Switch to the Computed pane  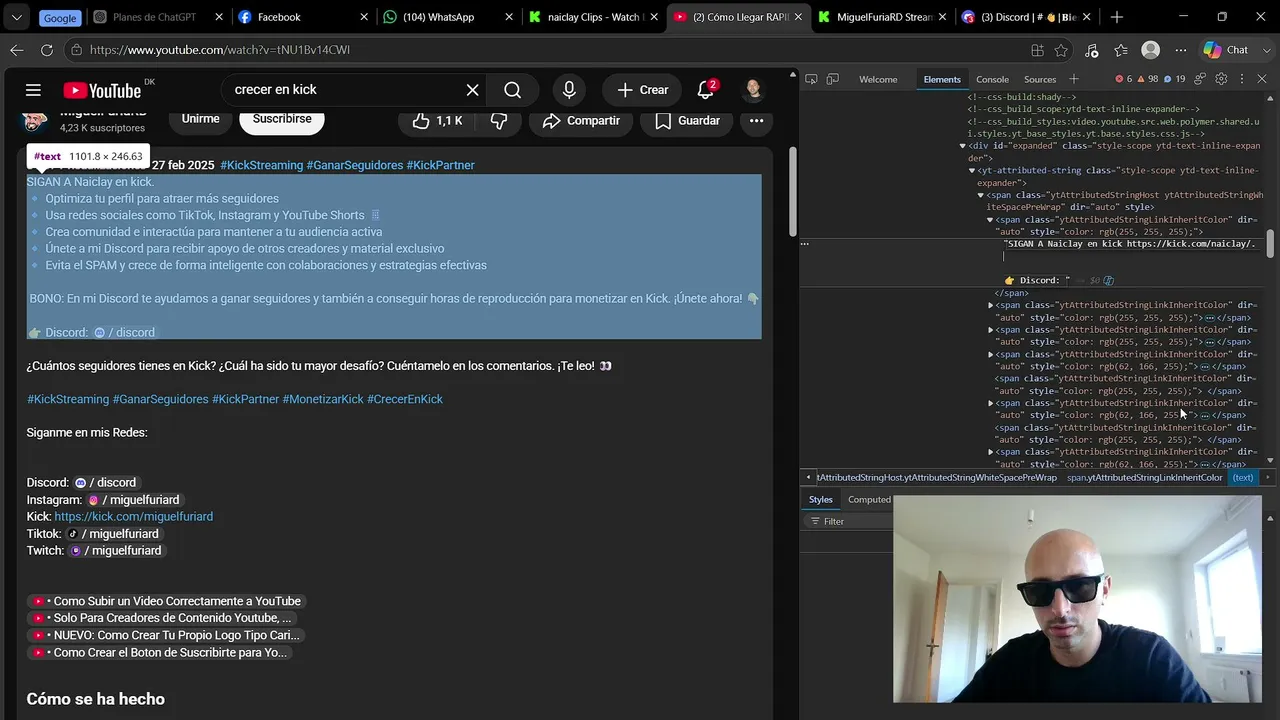[x=869, y=500]
